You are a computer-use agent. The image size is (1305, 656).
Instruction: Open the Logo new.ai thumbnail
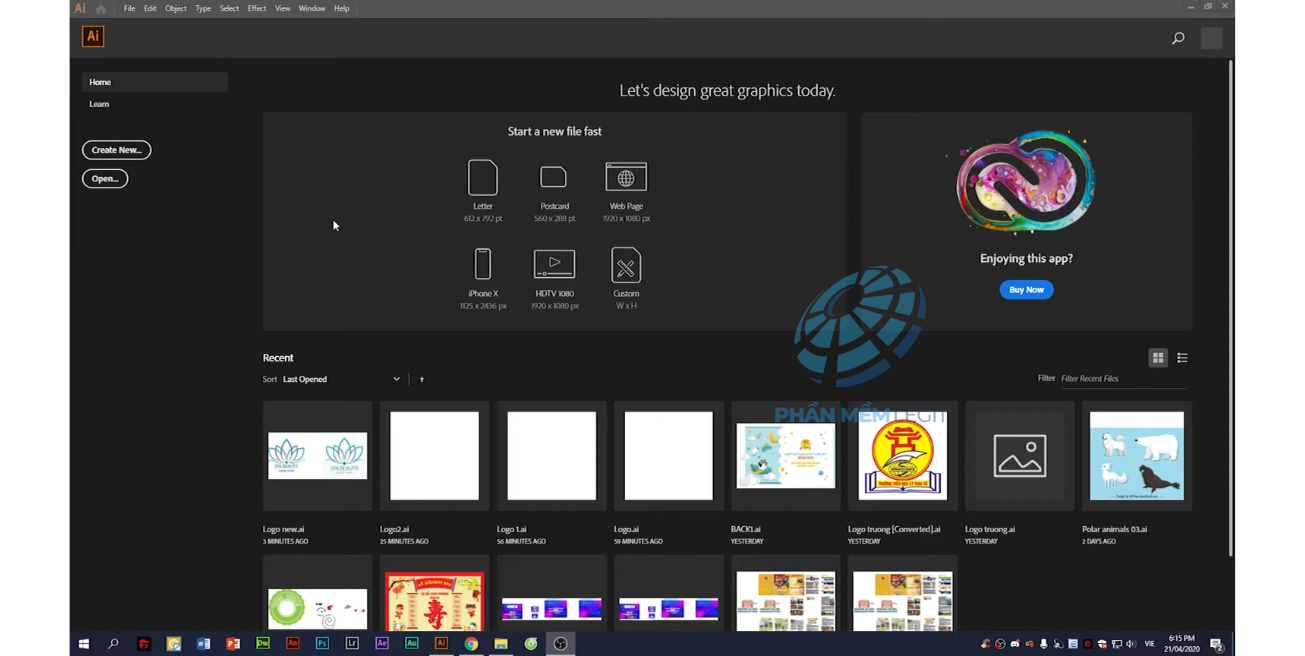[x=317, y=456]
